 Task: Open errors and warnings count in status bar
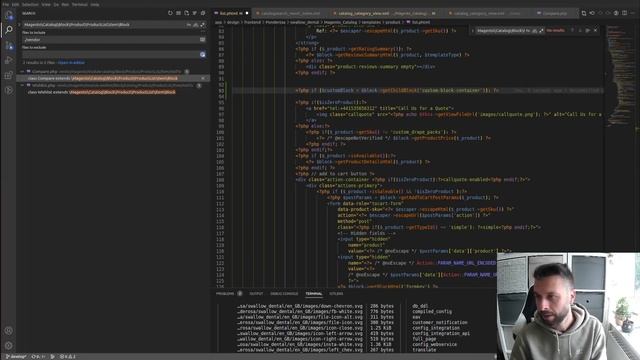coord(68,357)
